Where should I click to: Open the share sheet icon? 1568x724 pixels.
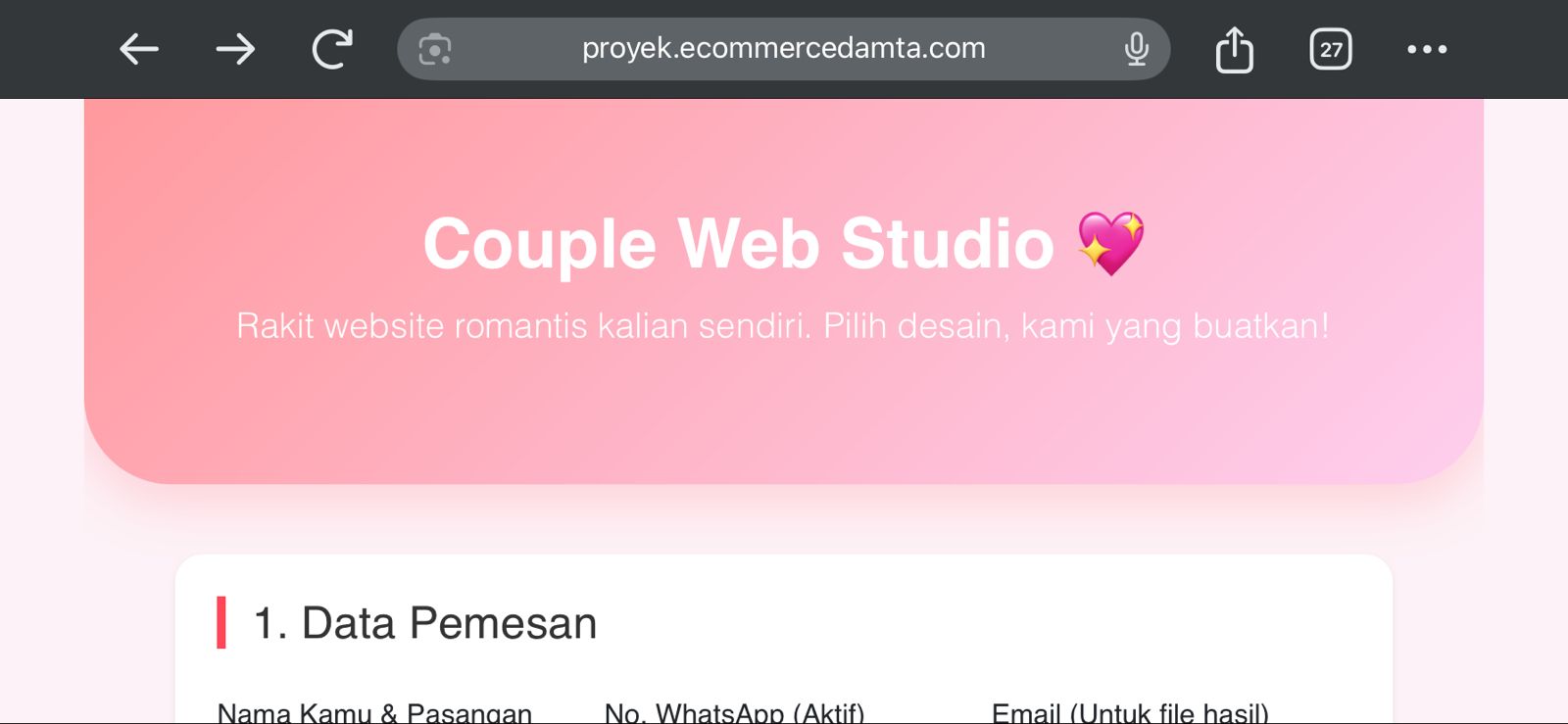[1234, 49]
